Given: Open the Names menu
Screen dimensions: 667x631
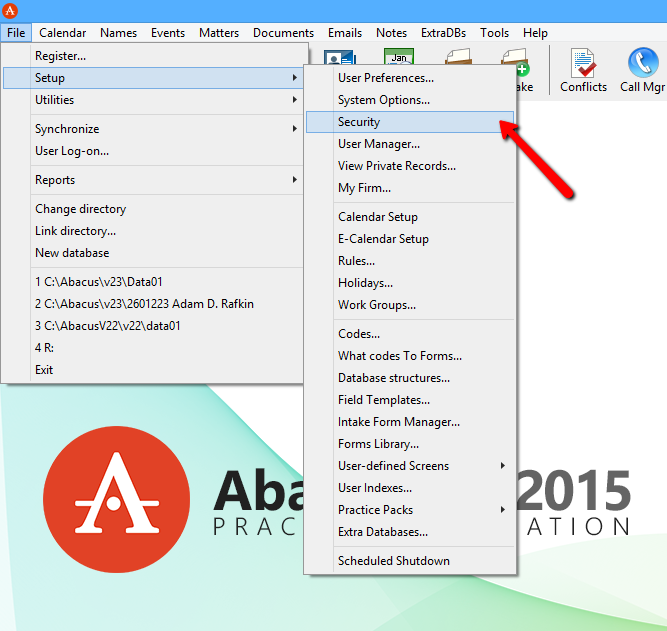Looking at the screenshot, I should click(118, 33).
